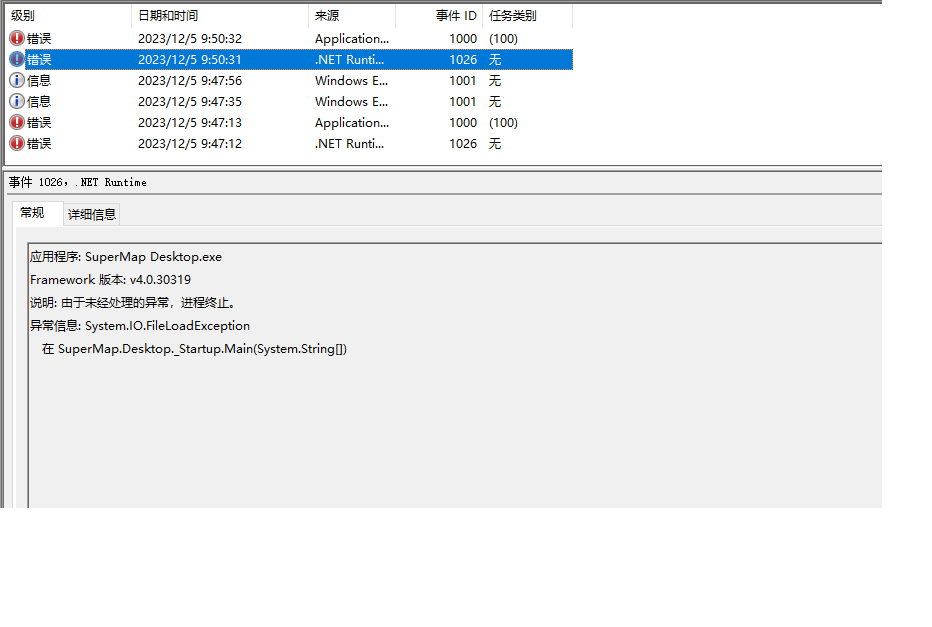The height and width of the screenshot is (627, 932).
Task: Click event ID 1026 in 9:47:12 row
Action: coord(463,143)
